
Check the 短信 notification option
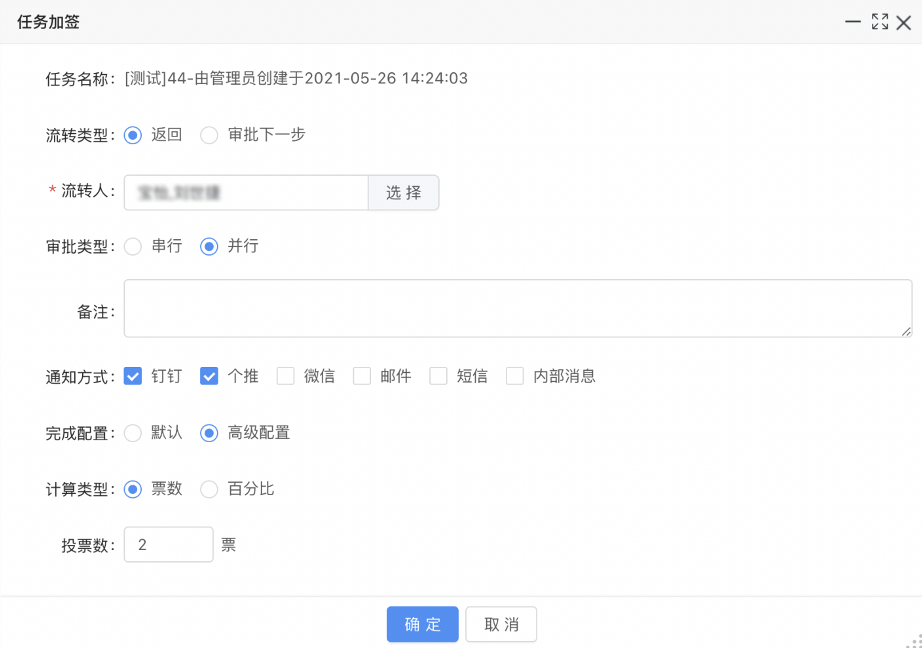439,376
